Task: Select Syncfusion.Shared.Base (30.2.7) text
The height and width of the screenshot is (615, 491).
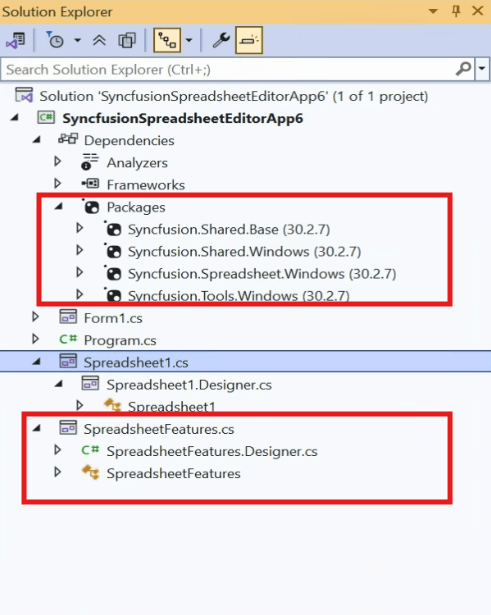Action: point(229,229)
